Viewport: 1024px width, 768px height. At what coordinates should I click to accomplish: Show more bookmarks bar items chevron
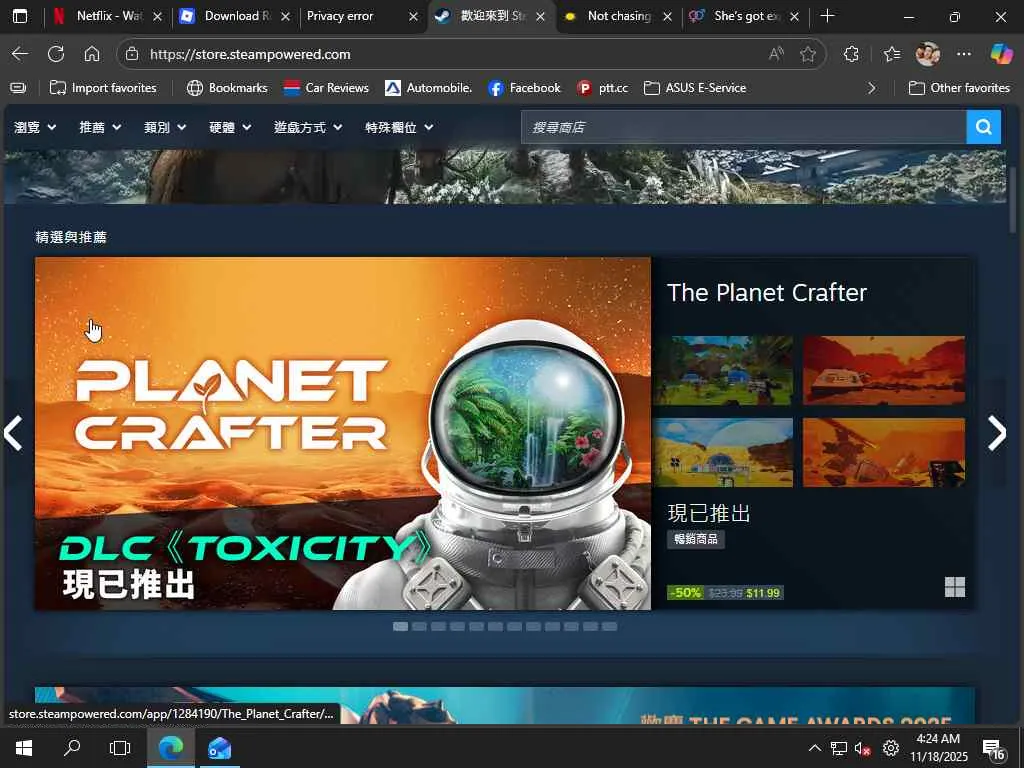[x=871, y=88]
